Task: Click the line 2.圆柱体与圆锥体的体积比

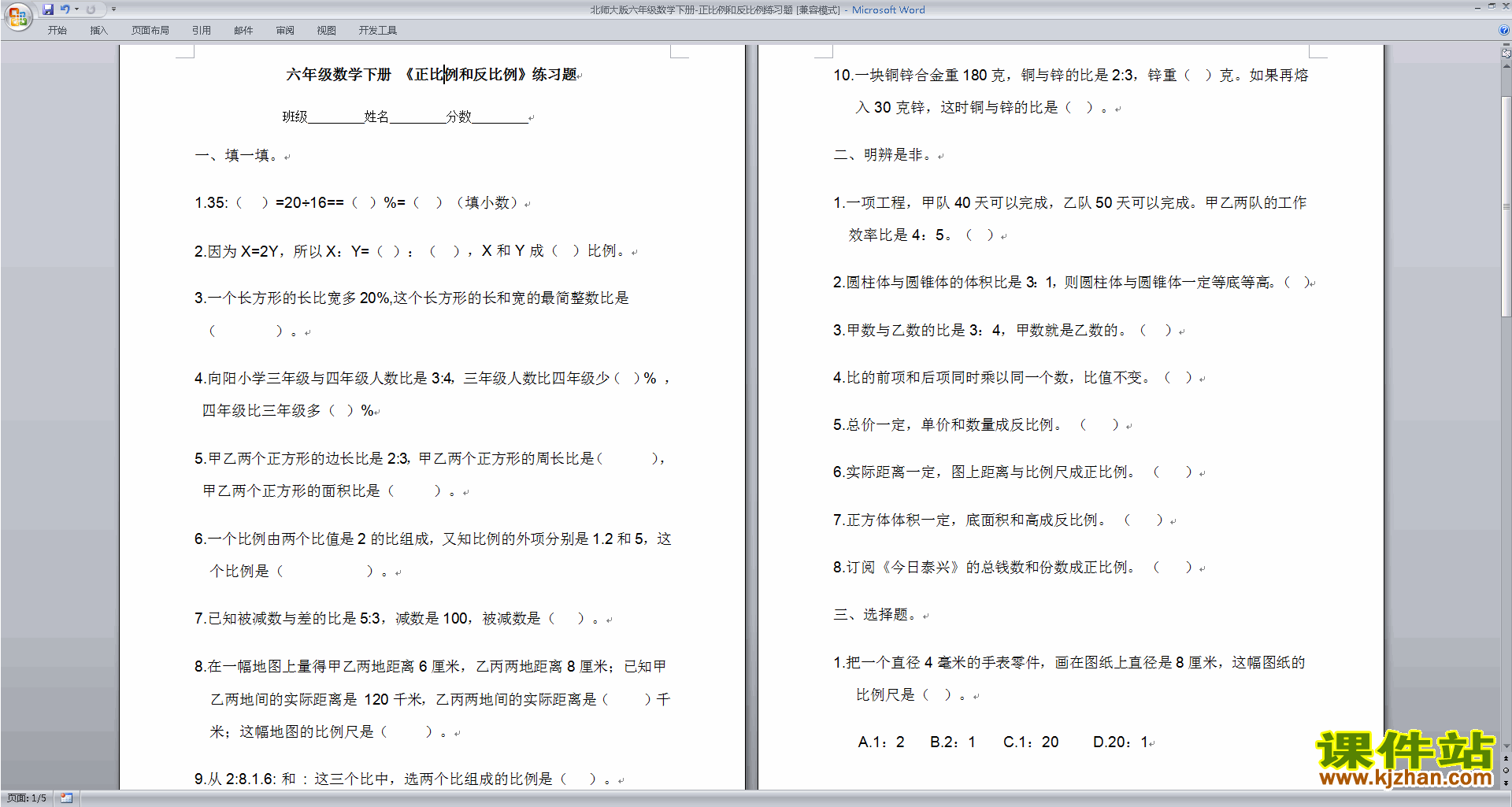Action: 1072,283
